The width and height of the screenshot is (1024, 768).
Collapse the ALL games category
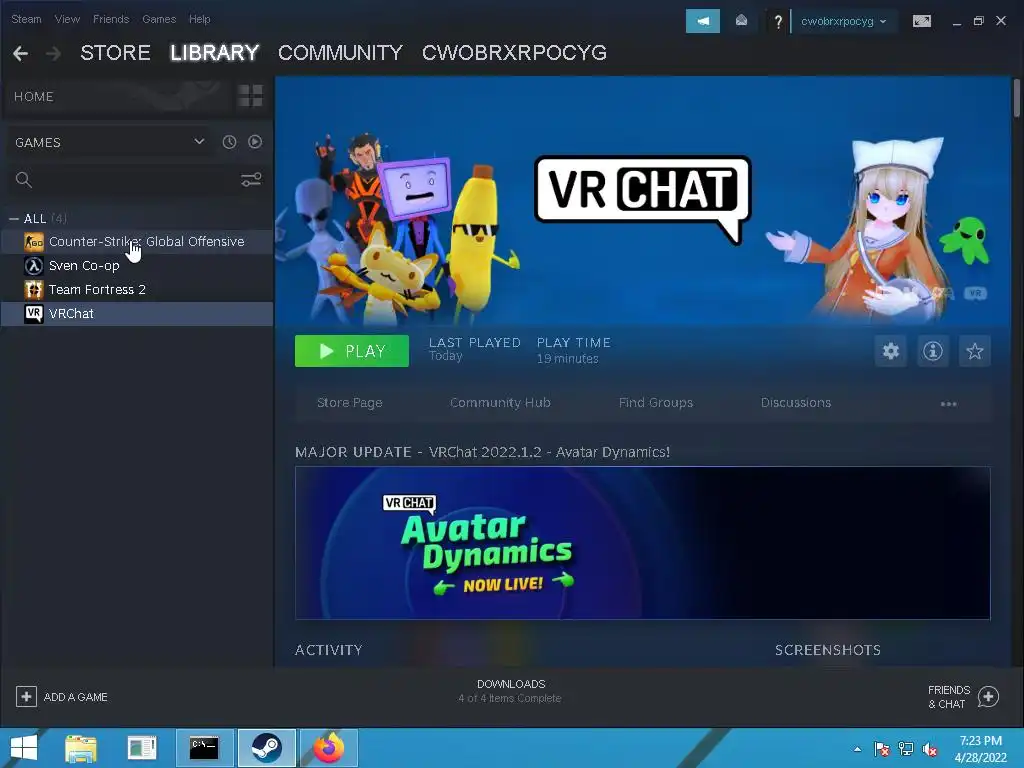(14, 219)
